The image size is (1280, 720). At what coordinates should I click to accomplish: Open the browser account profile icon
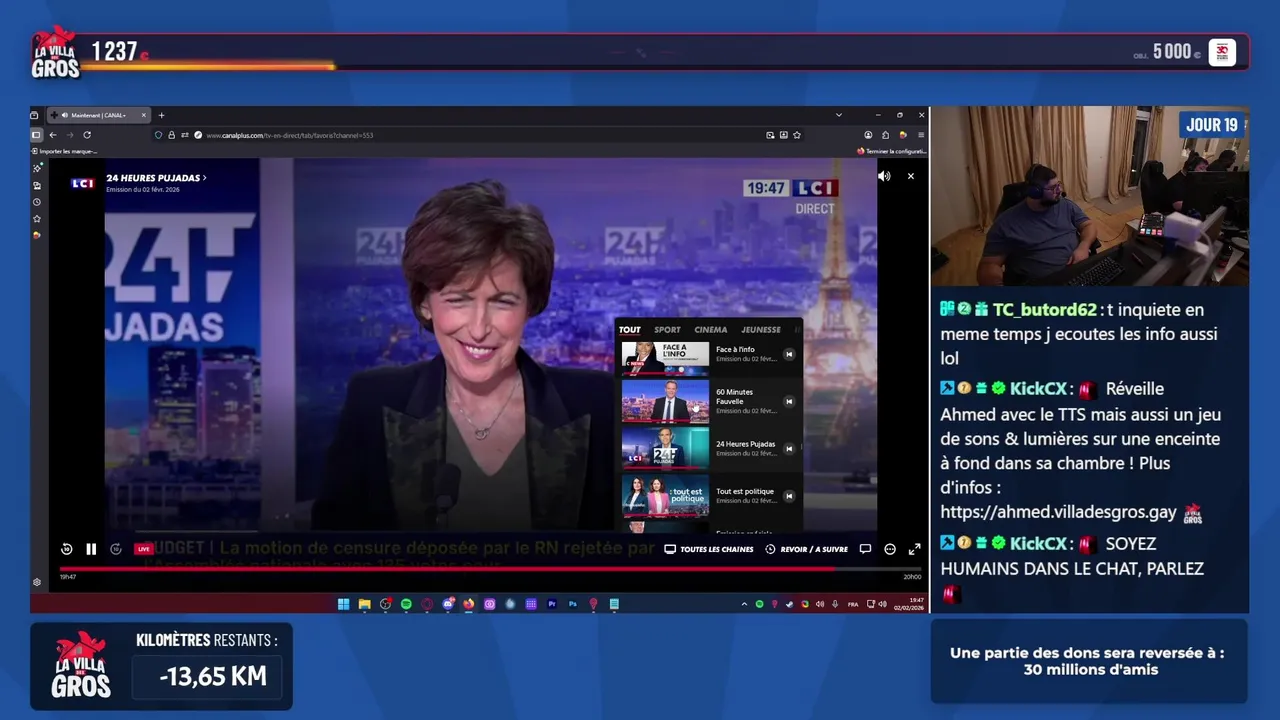tap(868, 135)
